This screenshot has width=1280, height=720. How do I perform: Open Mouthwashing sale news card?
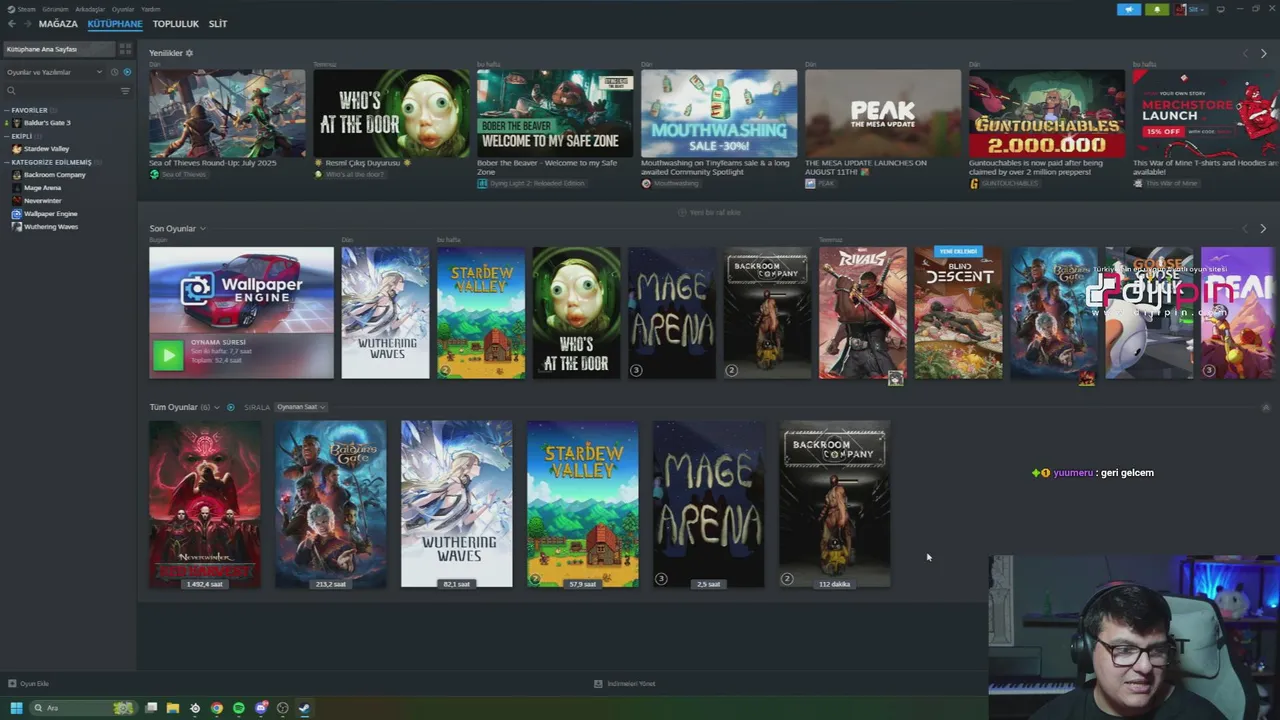tap(719, 113)
